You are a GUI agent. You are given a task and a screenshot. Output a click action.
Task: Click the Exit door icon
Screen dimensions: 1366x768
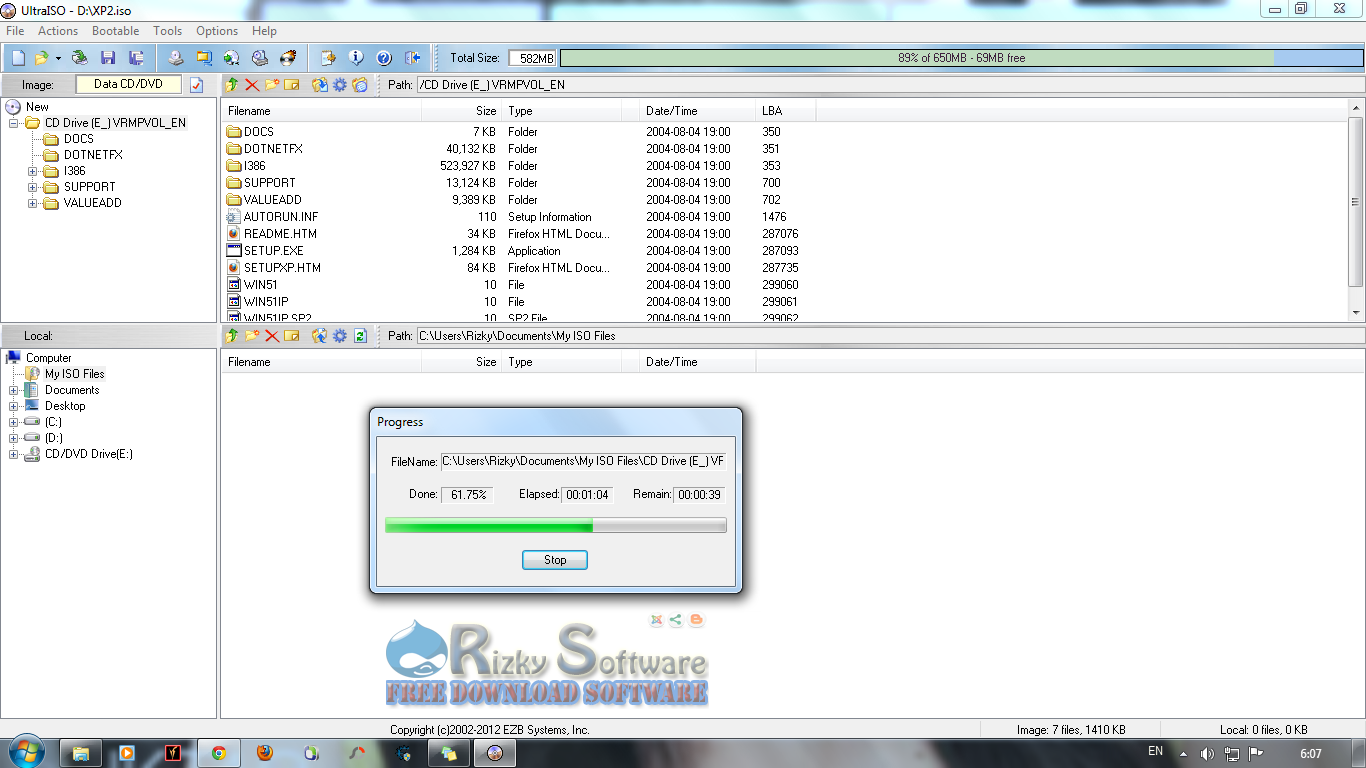412,58
